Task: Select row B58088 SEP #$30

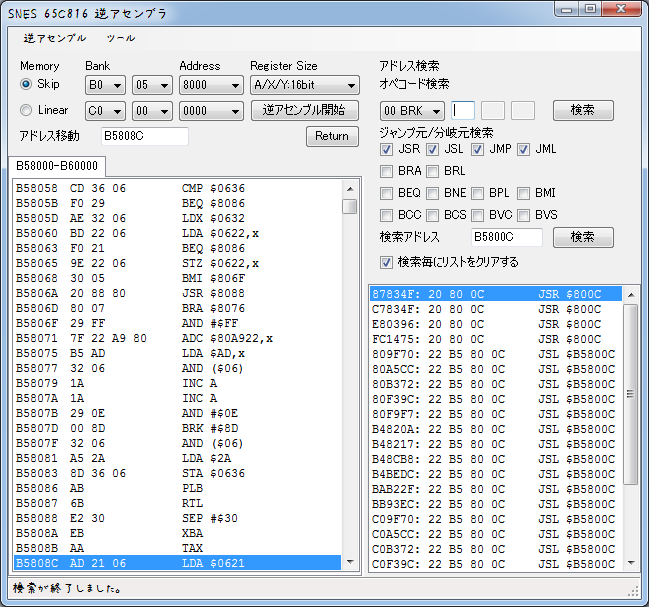Action: point(178,518)
